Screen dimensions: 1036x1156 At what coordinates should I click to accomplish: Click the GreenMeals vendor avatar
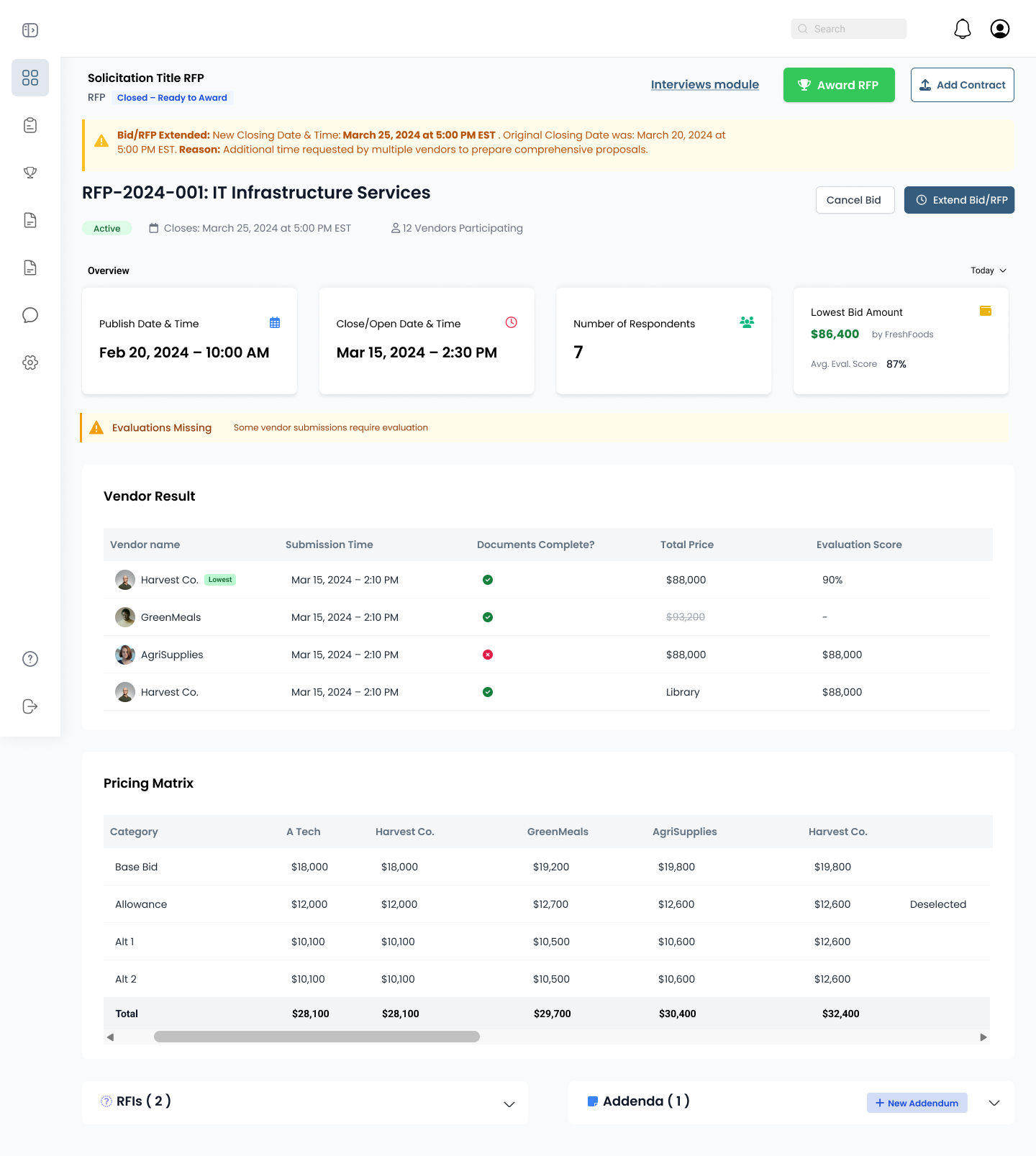(x=125, y=617)
